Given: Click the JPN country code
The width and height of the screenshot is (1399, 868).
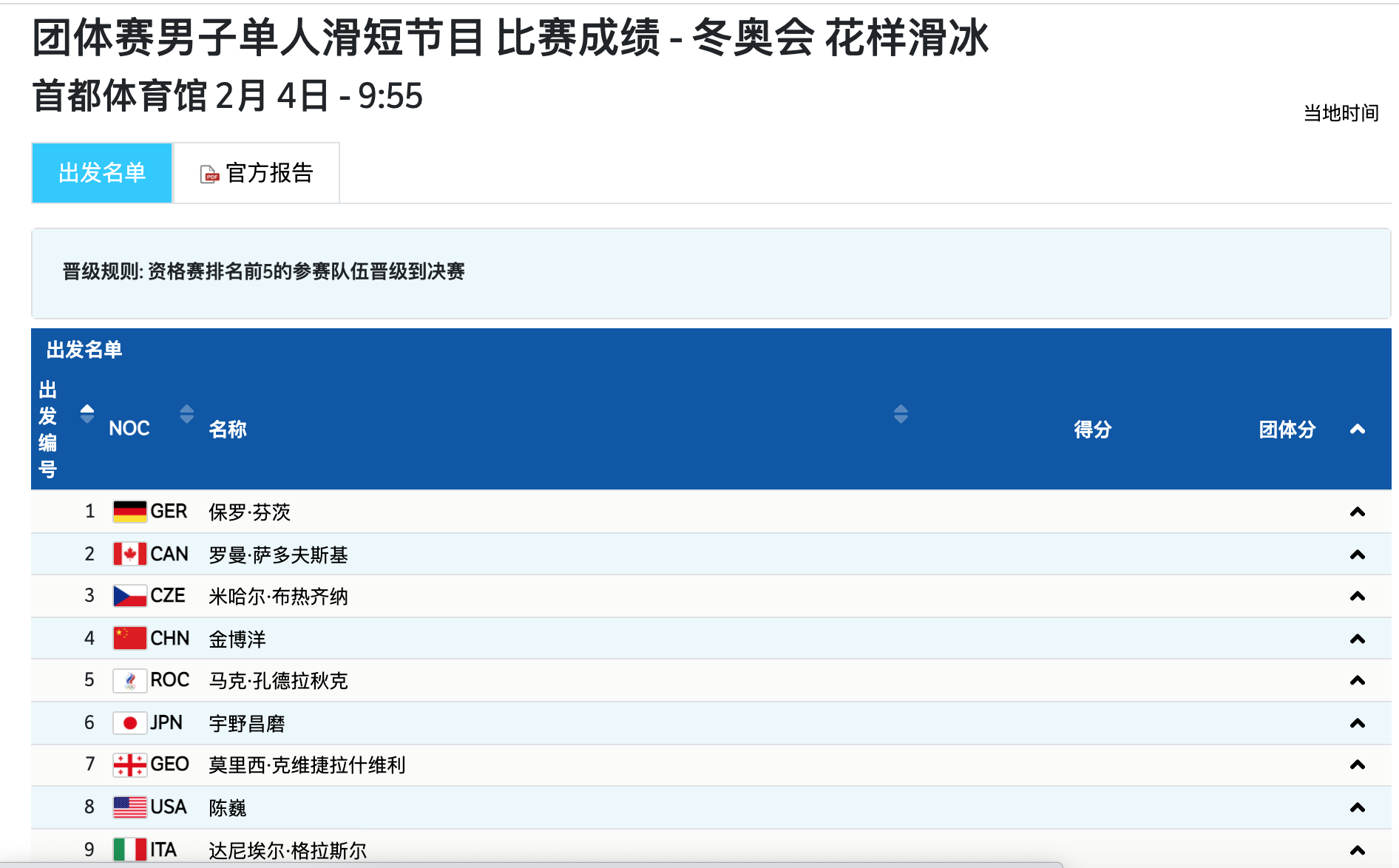Looking at the screenshot, I should 166,722.
